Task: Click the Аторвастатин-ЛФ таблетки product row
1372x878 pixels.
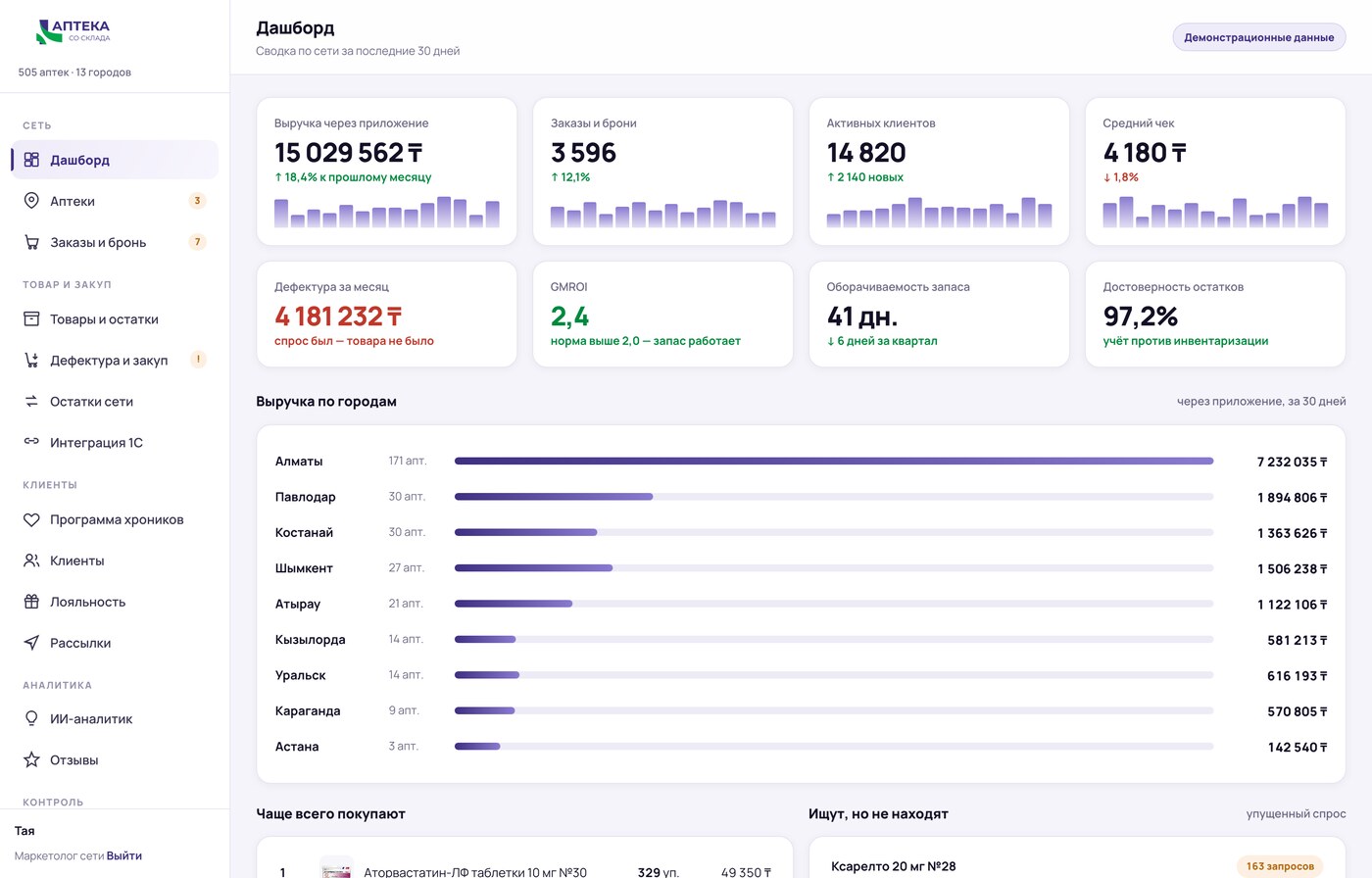Action: coord(524,871)
